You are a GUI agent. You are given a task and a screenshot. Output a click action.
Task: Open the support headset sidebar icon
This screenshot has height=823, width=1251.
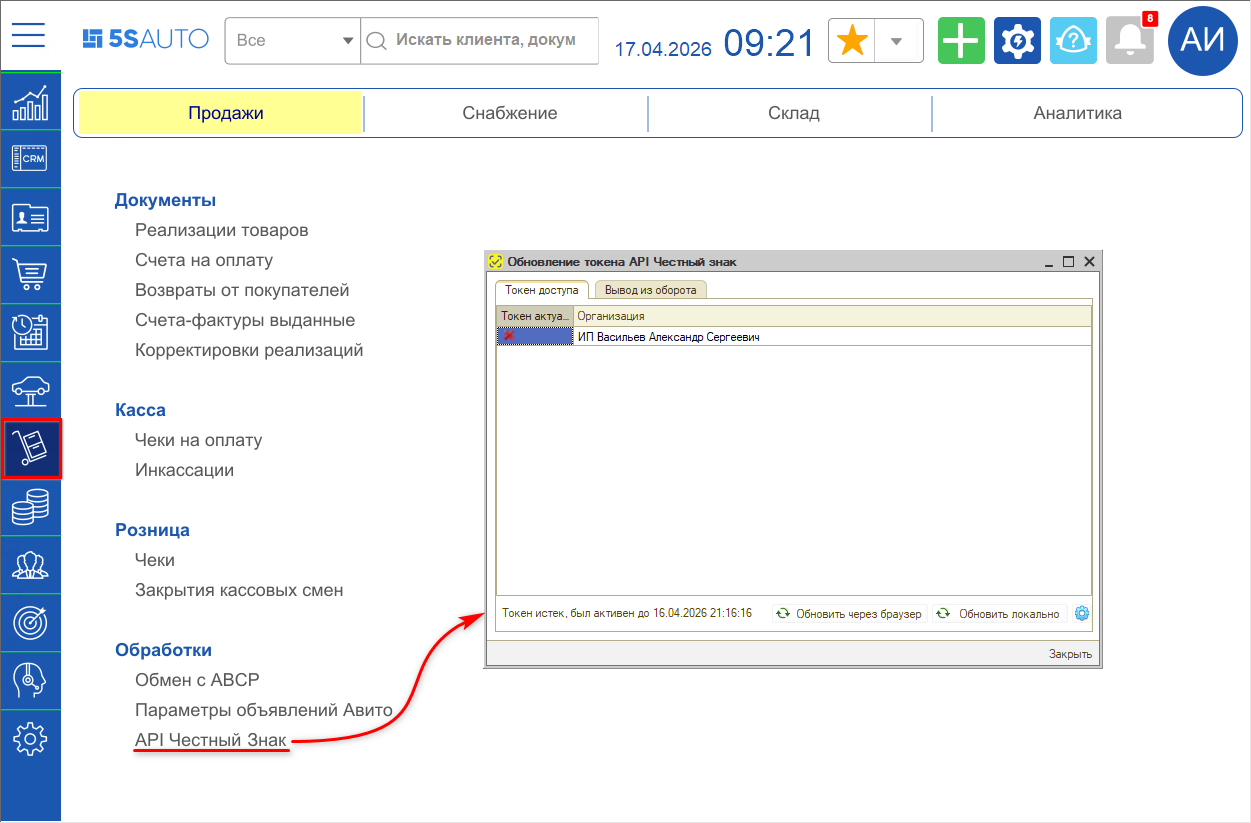tap(30, 681)
